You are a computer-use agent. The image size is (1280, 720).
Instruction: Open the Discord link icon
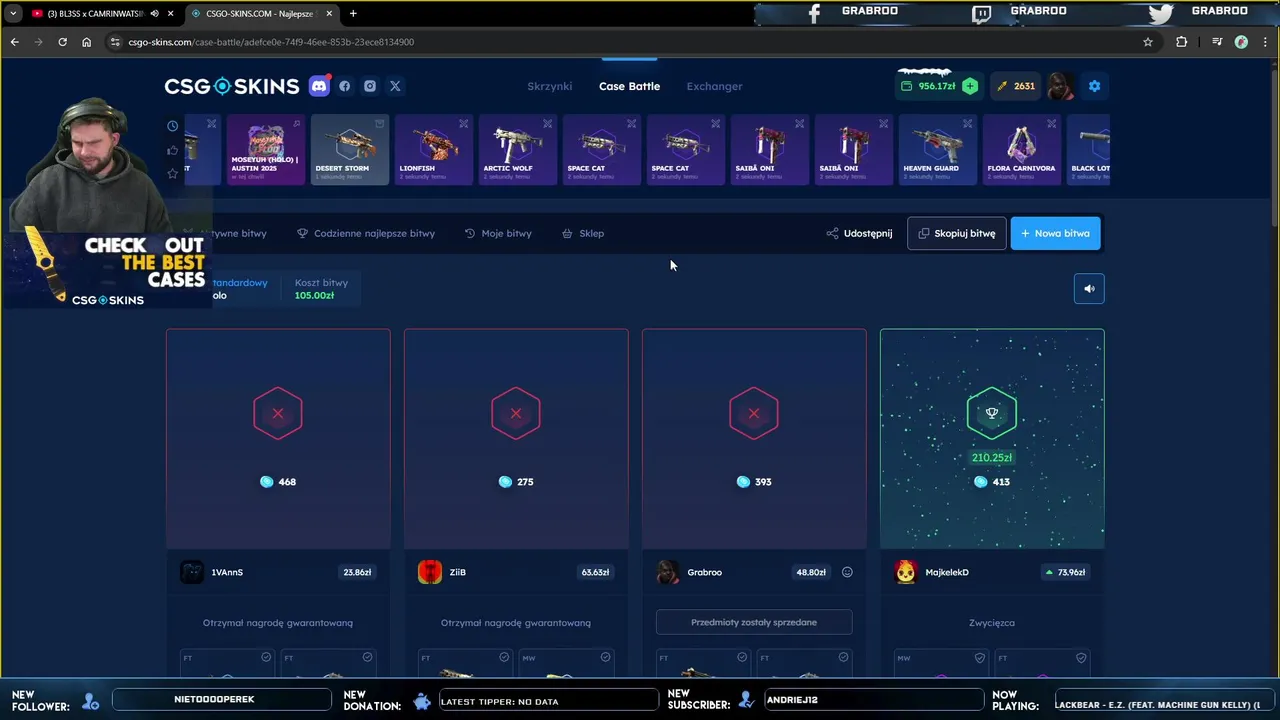coord(319,86)
